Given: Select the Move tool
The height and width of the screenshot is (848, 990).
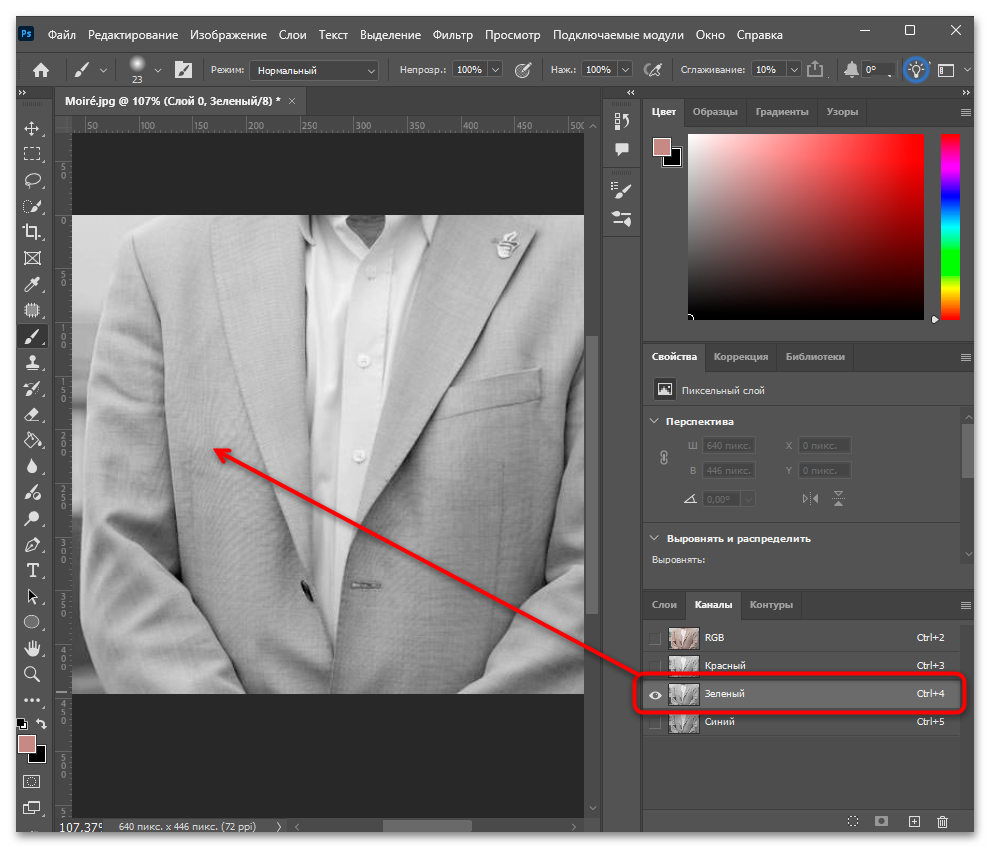Looking at the screenshot, I should pos(32,129).
